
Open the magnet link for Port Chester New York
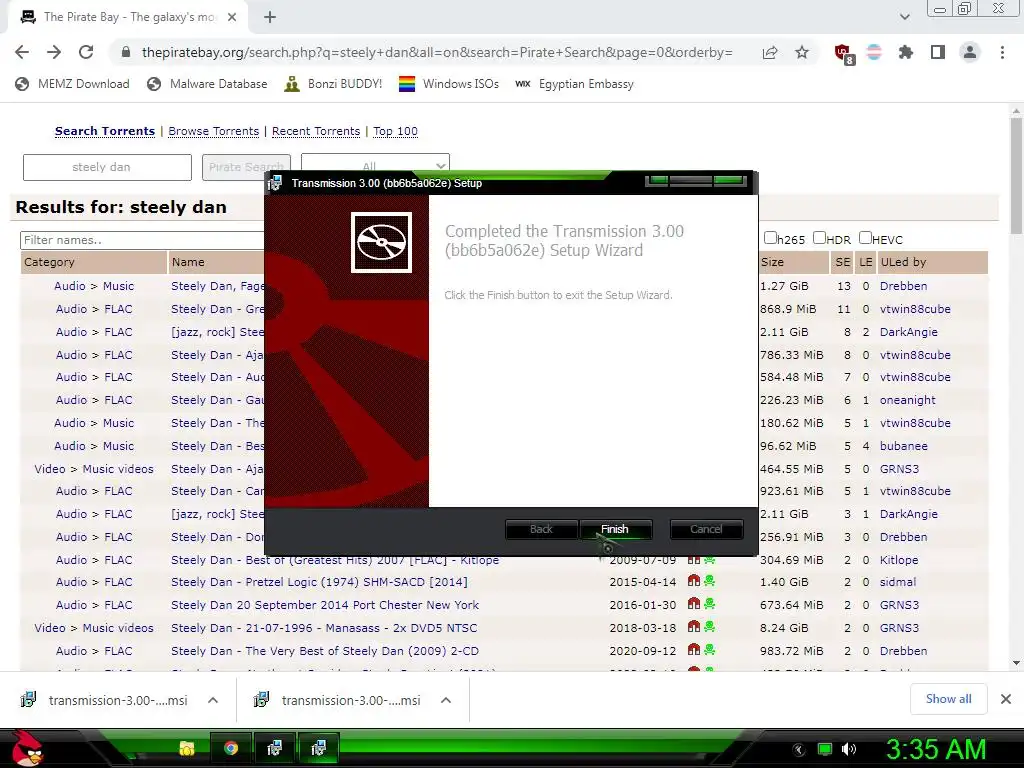694,603
